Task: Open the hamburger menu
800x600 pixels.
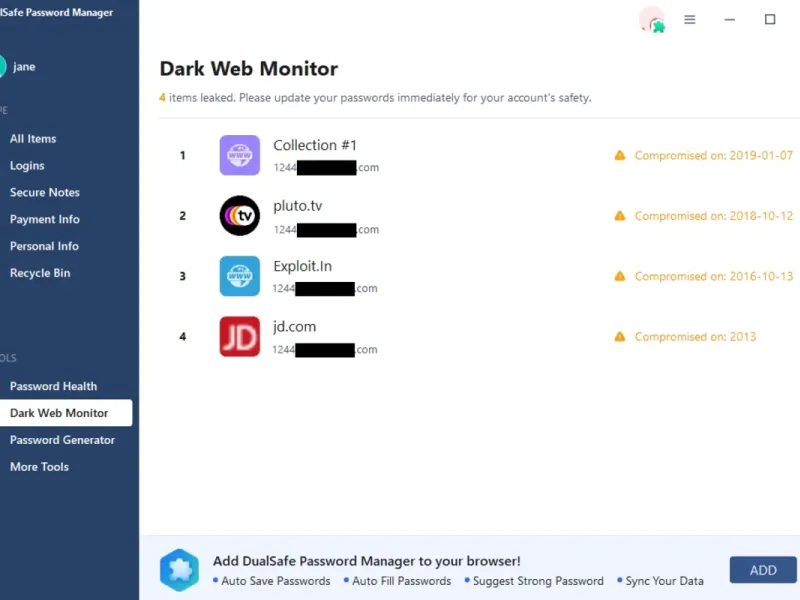Action: [690, 19]
